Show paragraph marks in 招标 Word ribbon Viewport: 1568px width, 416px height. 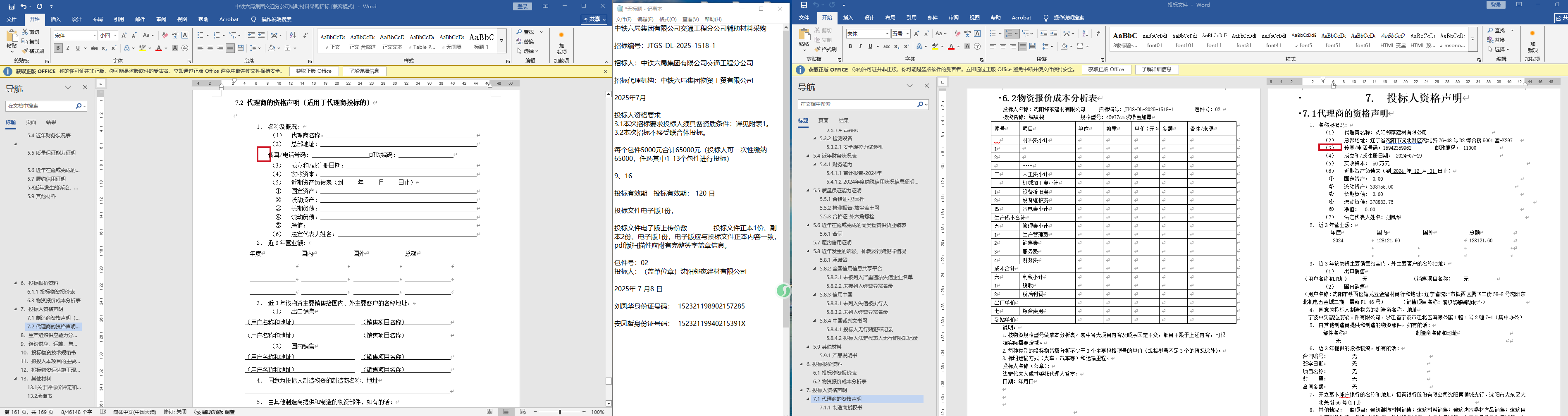(x=305, y=35)
